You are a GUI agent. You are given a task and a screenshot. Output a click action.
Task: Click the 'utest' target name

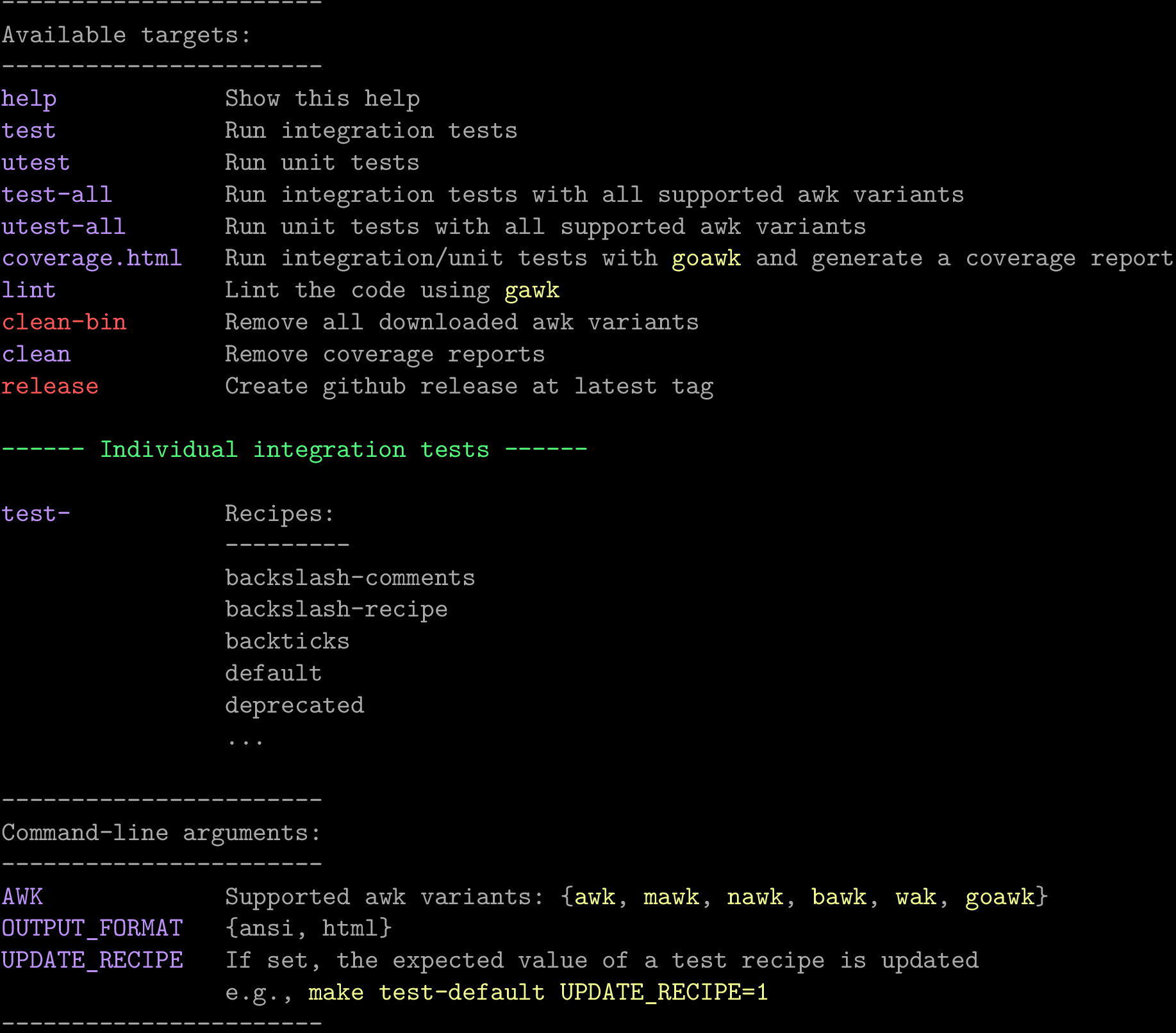point(36,163)
